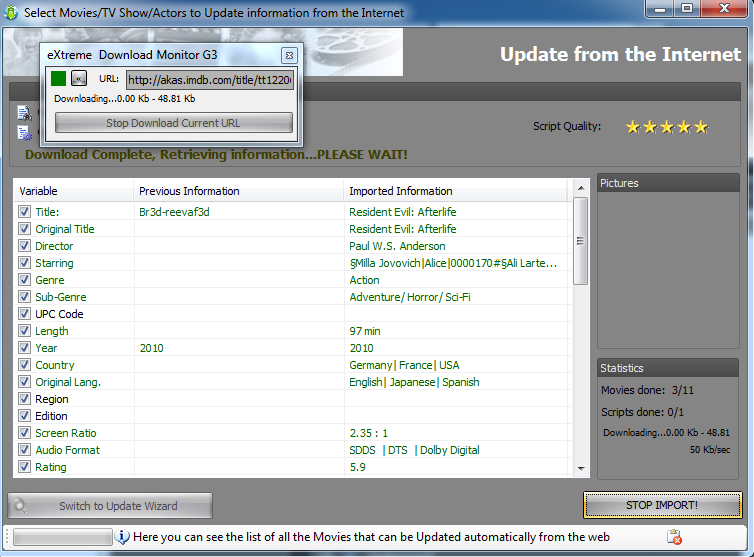This screenshot has height=557, width=754.
Task: Click Switch to Update Wizard button
Action: tap(110, 506)
